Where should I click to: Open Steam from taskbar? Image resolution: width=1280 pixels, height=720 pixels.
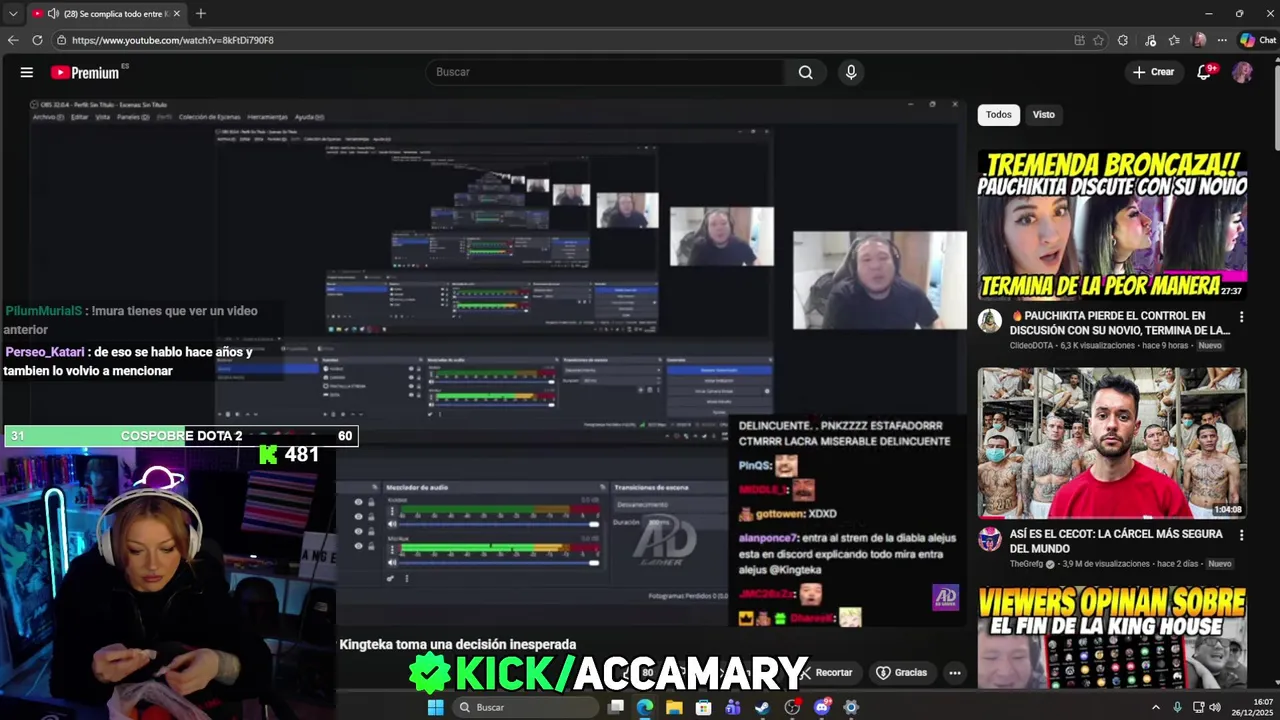click(762, 707)
